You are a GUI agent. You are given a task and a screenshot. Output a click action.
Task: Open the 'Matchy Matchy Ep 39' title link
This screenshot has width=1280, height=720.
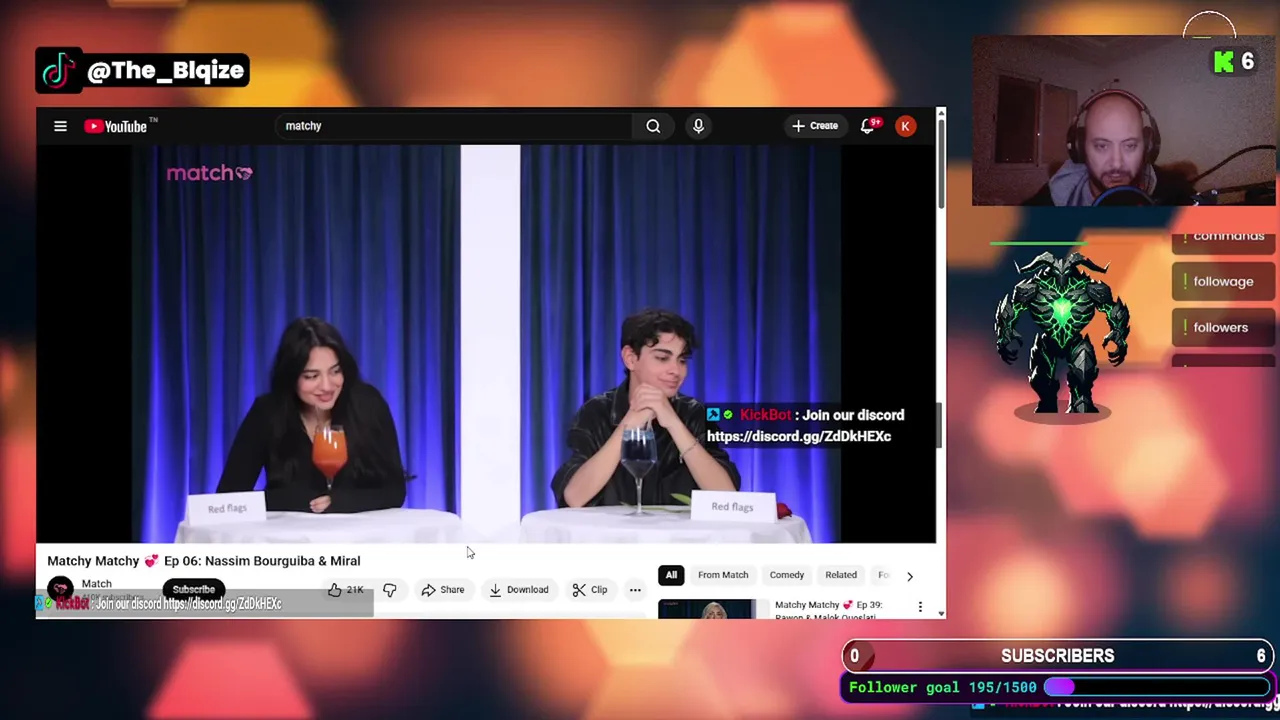tap(828, 610)
